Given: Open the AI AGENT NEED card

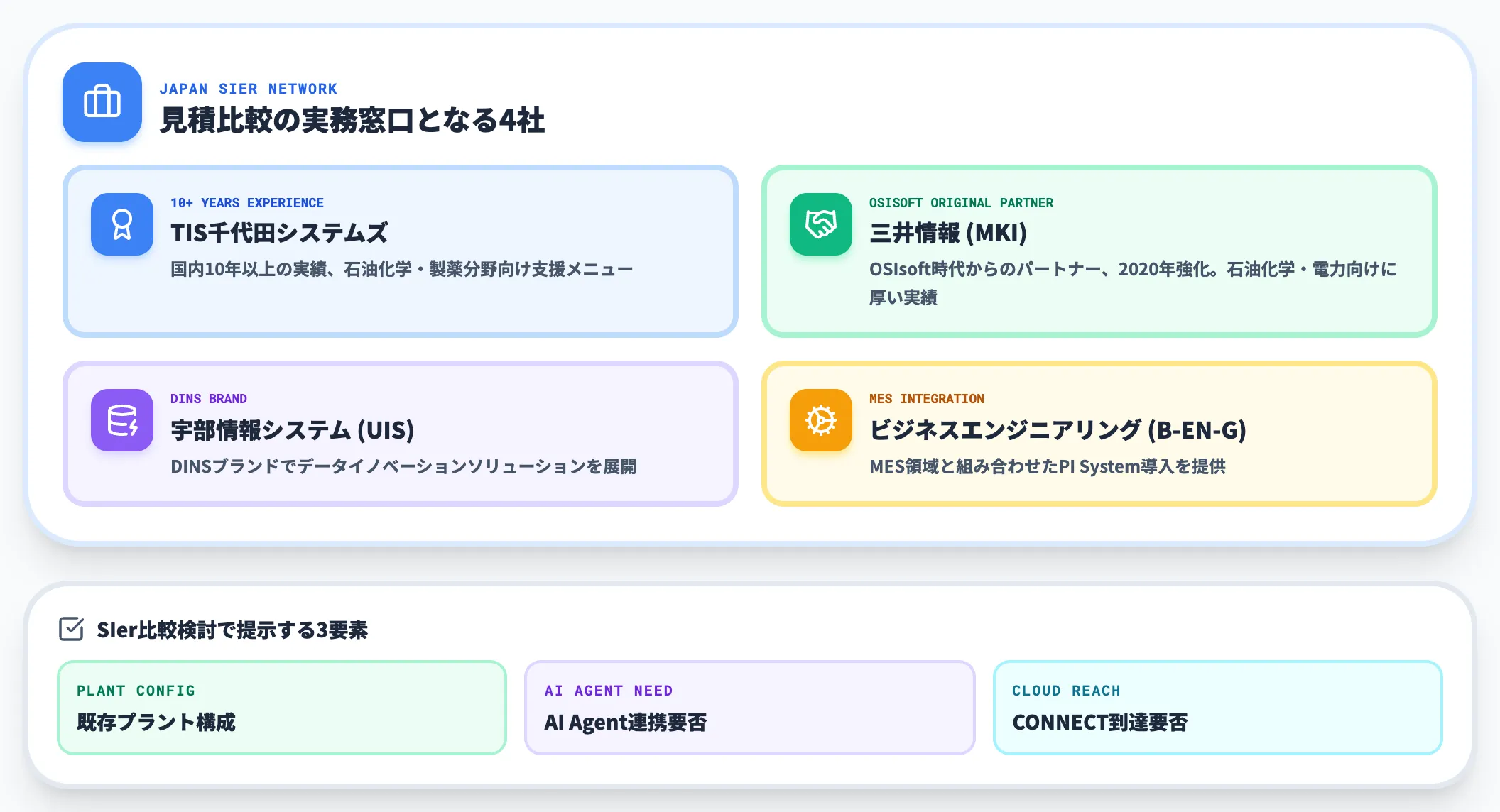Looking at the screenshot, I should (750, 708).
